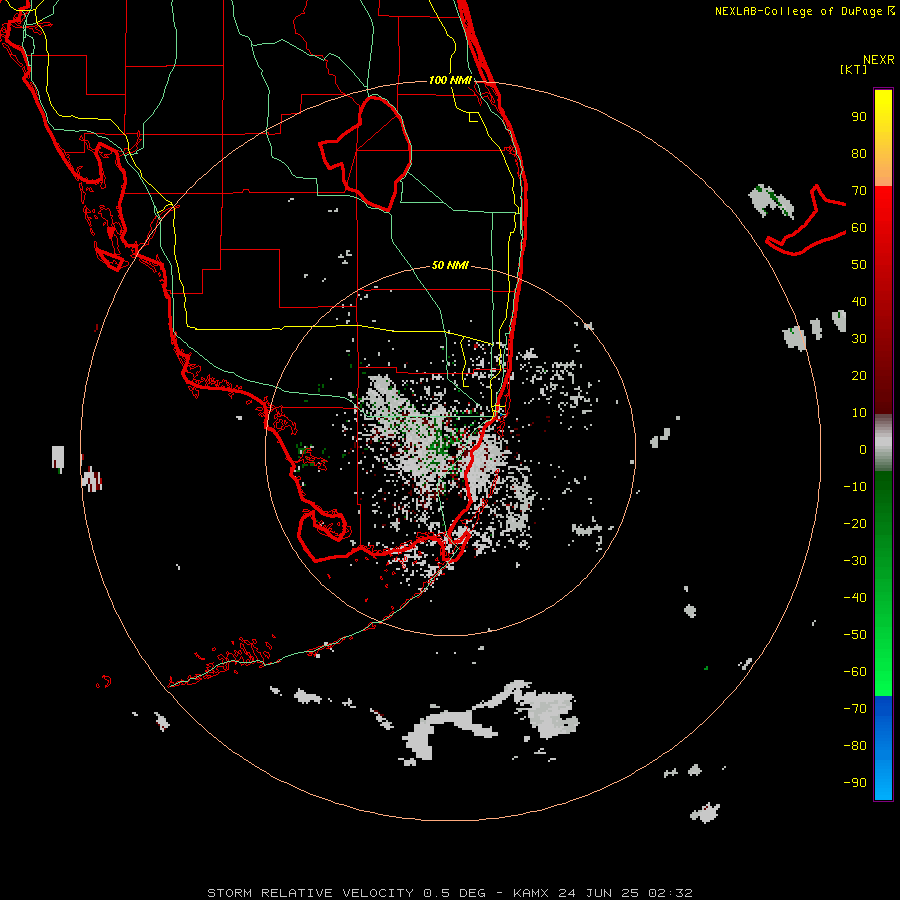Click the '20' value on the velocity scale

pyautogui.click(x=859, y=376)
